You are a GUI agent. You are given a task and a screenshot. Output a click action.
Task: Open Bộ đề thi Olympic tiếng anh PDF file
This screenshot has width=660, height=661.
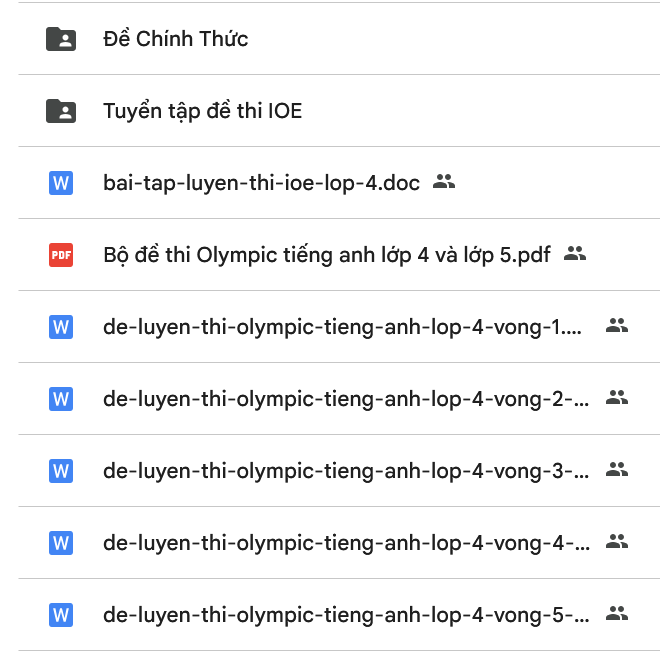pos(327,255)
